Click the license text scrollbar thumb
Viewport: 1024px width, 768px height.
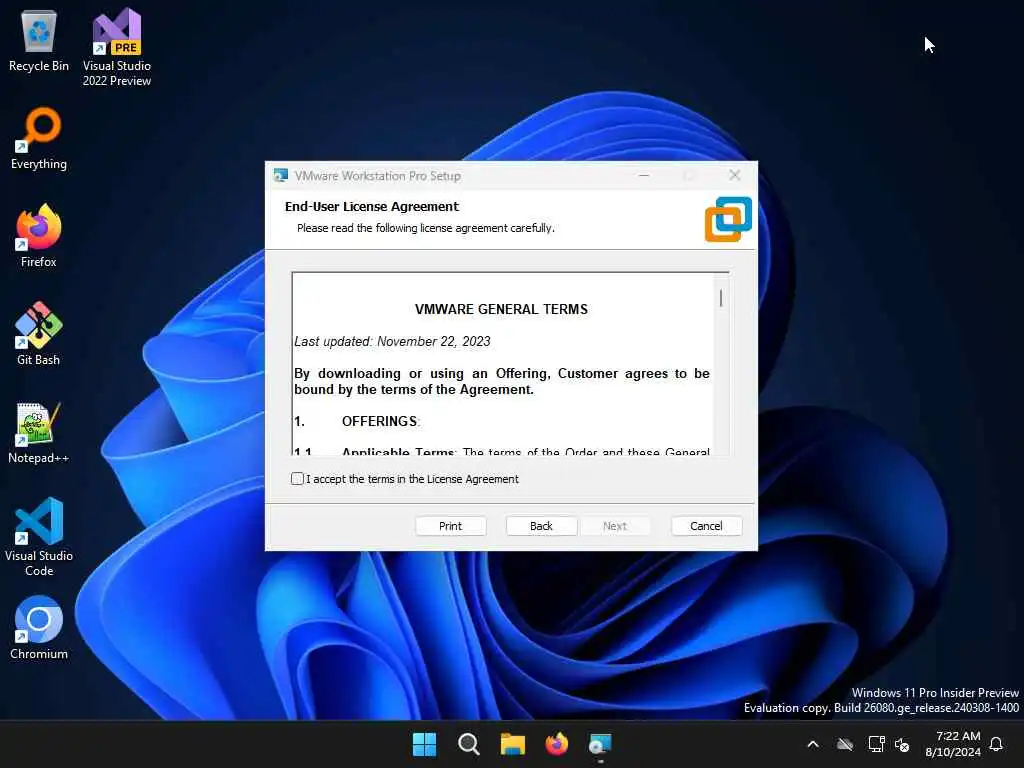point(721,298)
